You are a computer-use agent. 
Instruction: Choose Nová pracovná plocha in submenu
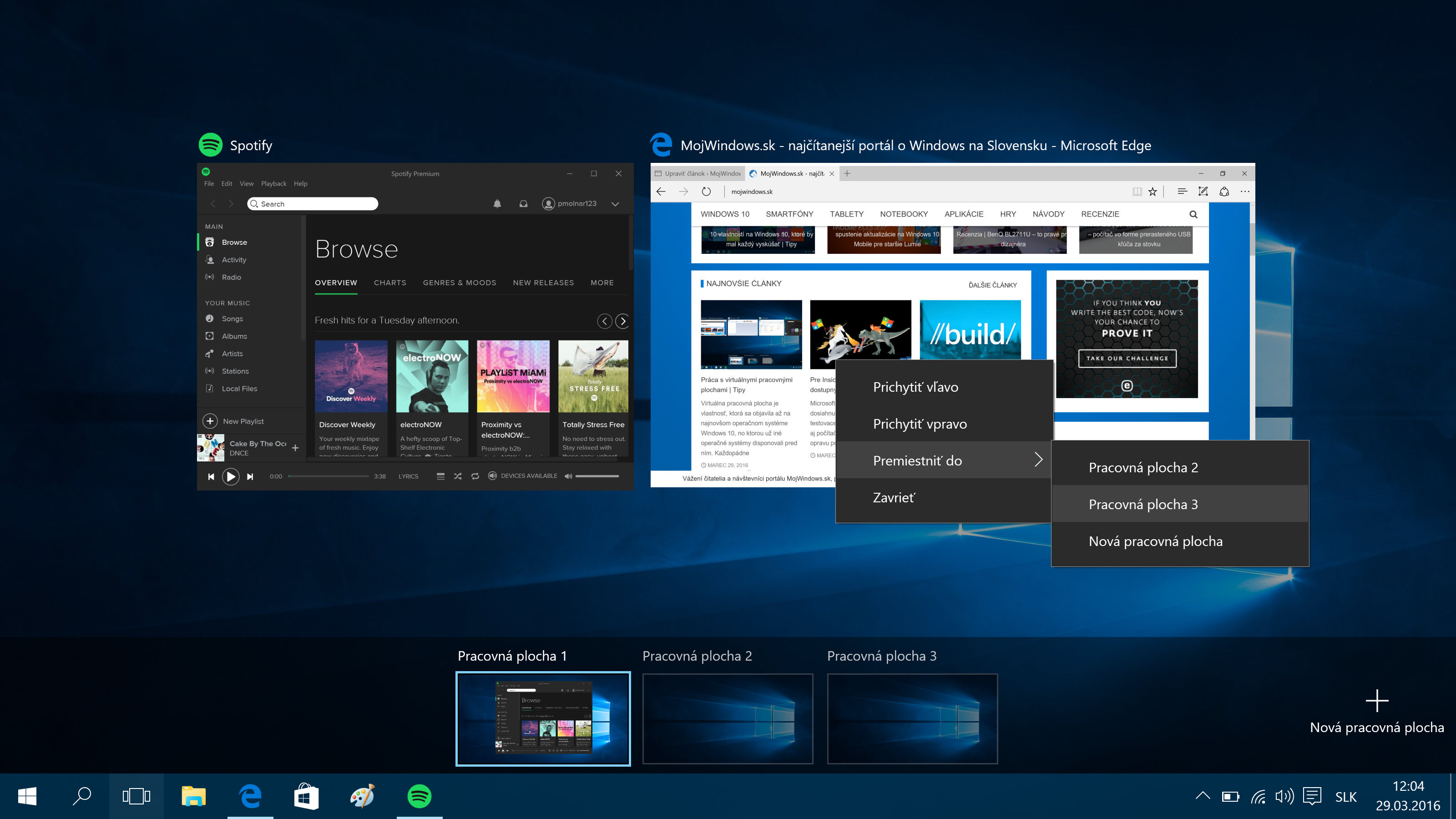pos(1180,541)
